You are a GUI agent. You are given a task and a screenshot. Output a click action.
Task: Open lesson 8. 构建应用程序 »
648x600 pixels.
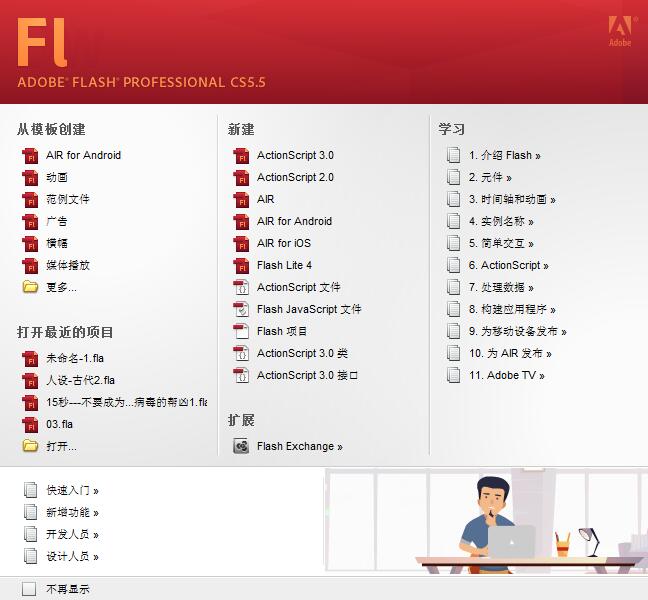tap(512, 309)
